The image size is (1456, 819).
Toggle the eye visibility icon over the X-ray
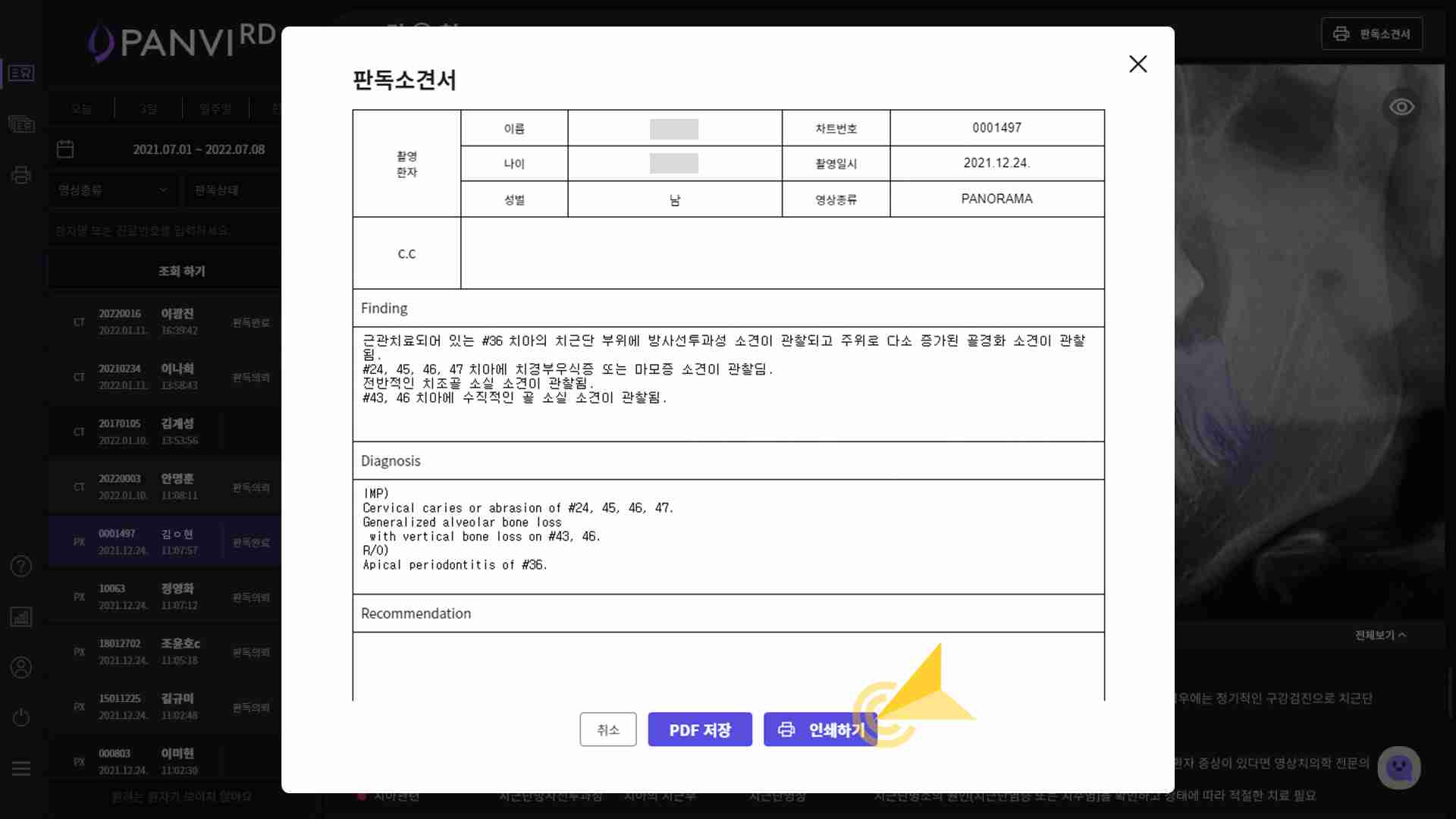click(1401, 107)
